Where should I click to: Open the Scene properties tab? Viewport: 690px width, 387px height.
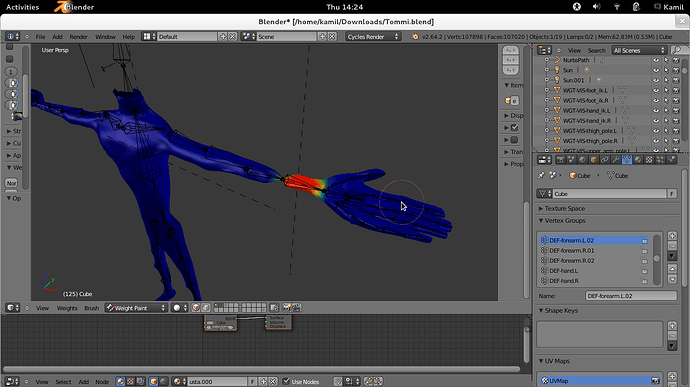pos(571,160)
